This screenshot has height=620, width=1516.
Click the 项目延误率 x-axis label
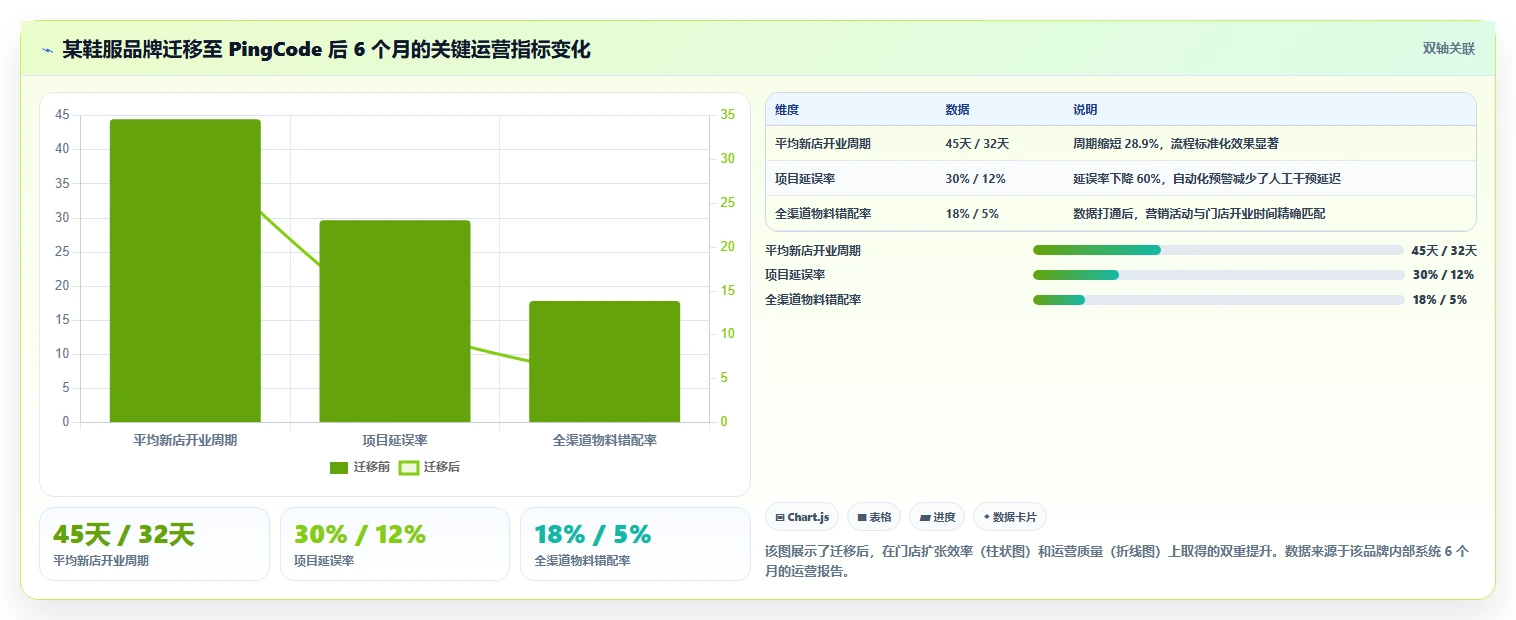click(x=395, y=440)
